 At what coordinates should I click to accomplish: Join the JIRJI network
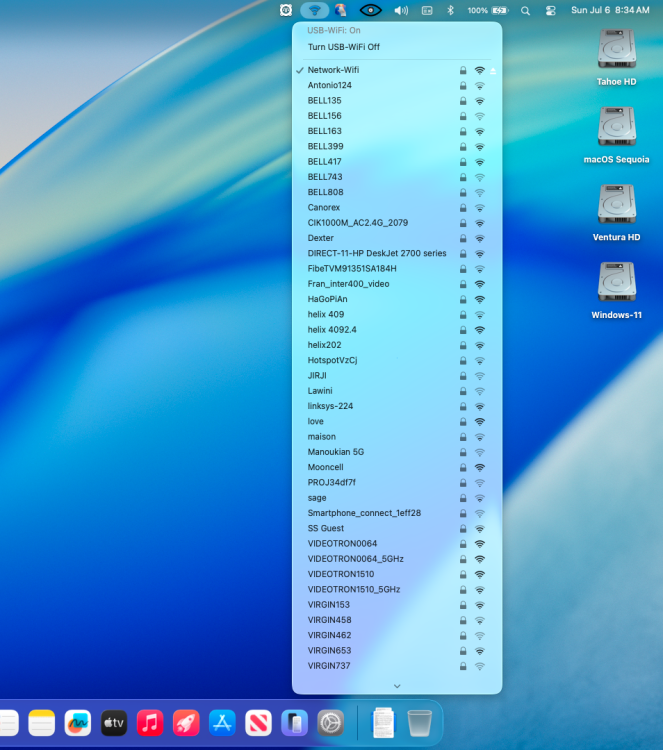397,375
